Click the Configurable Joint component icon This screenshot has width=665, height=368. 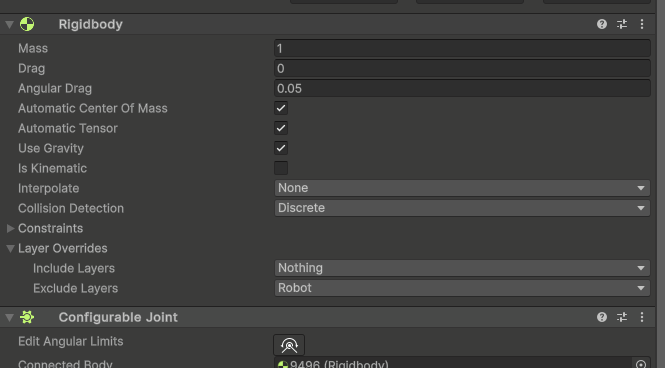pyautogui.click(x=27, y=317)
